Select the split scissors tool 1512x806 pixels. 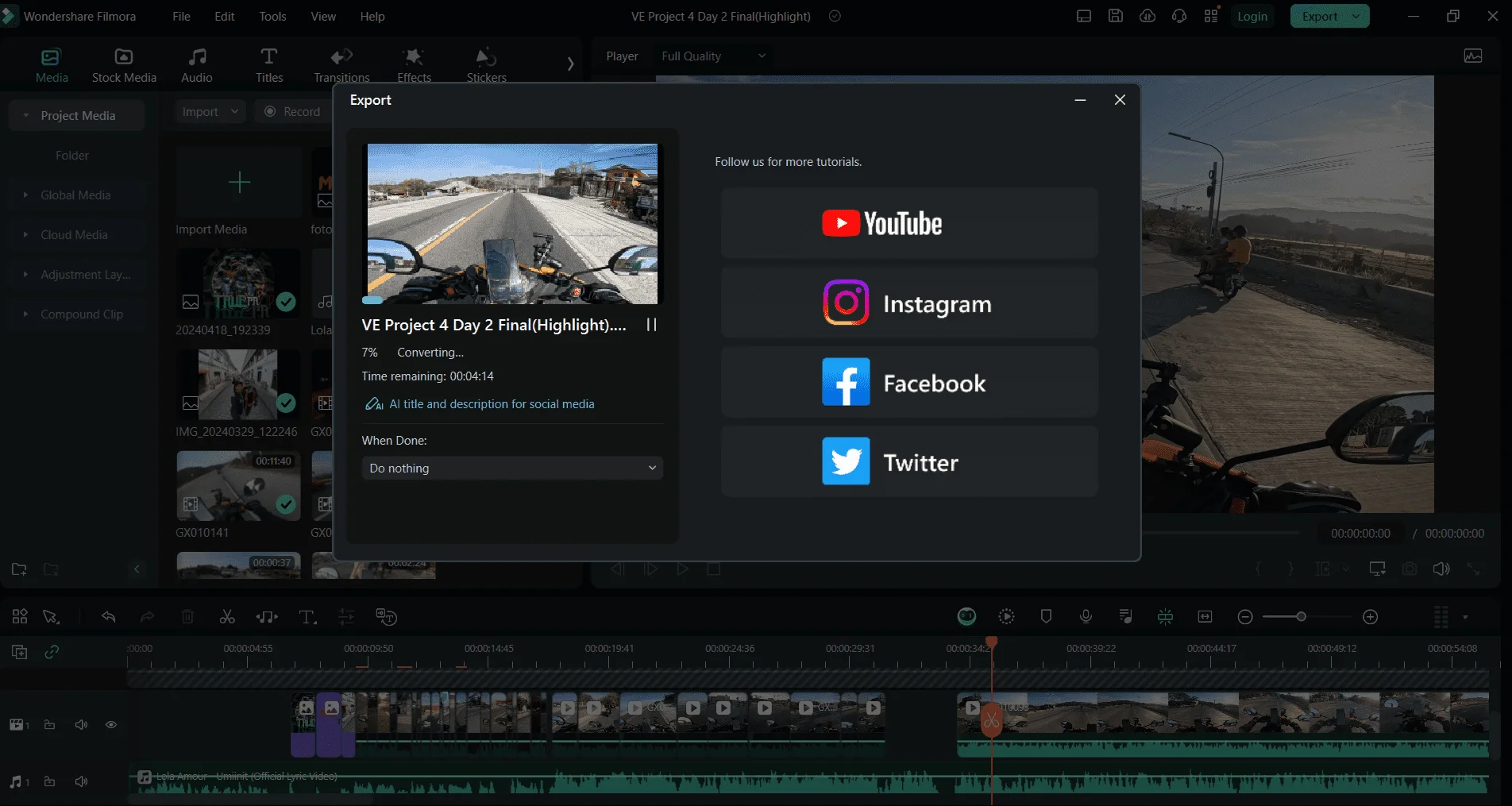pyautogui.click(x=227, y=617)
